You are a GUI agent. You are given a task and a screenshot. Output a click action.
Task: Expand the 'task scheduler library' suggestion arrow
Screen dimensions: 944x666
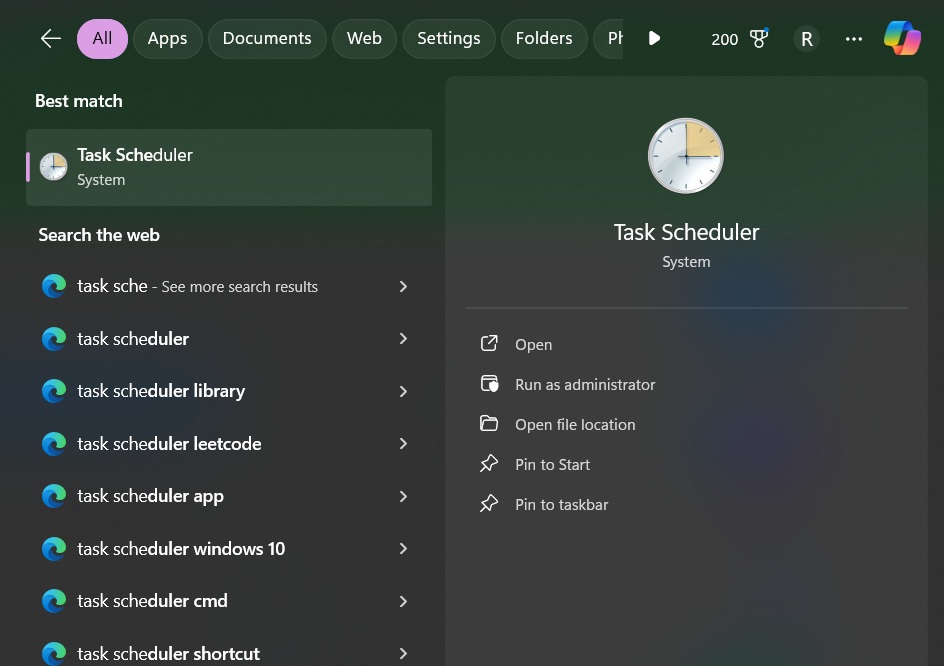coord(403,391)
